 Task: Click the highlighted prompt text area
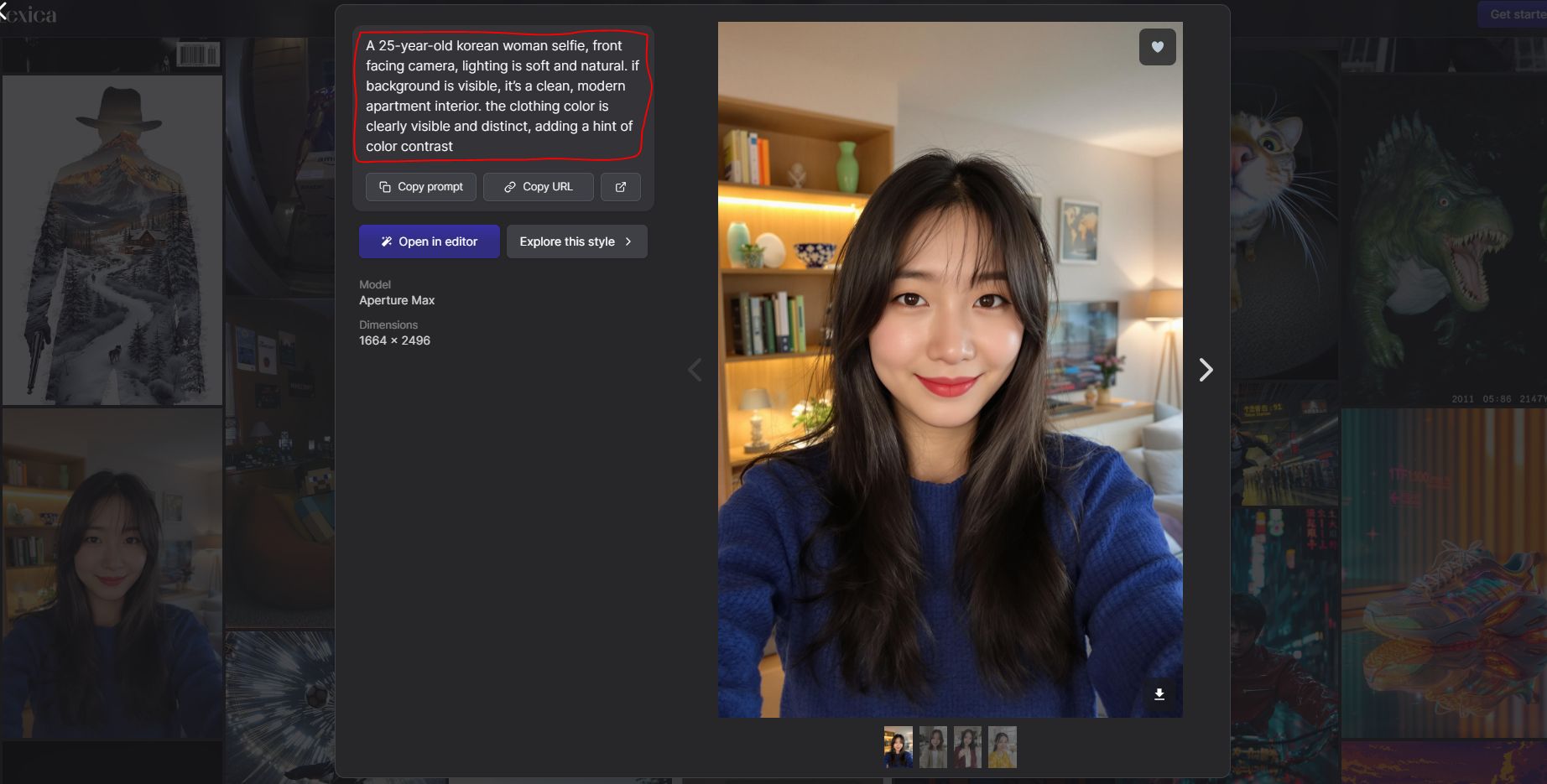(x=500, y=95)
